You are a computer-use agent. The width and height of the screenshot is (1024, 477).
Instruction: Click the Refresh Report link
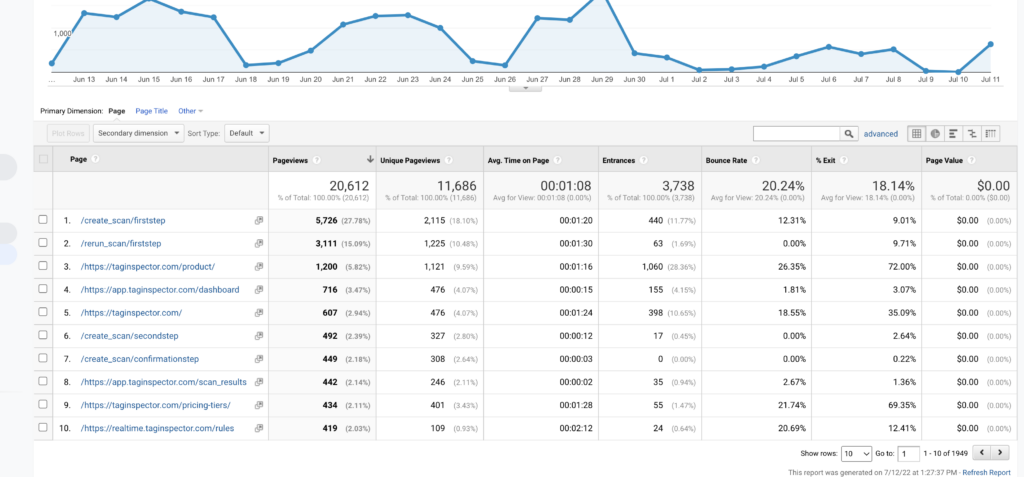(986, 472)
